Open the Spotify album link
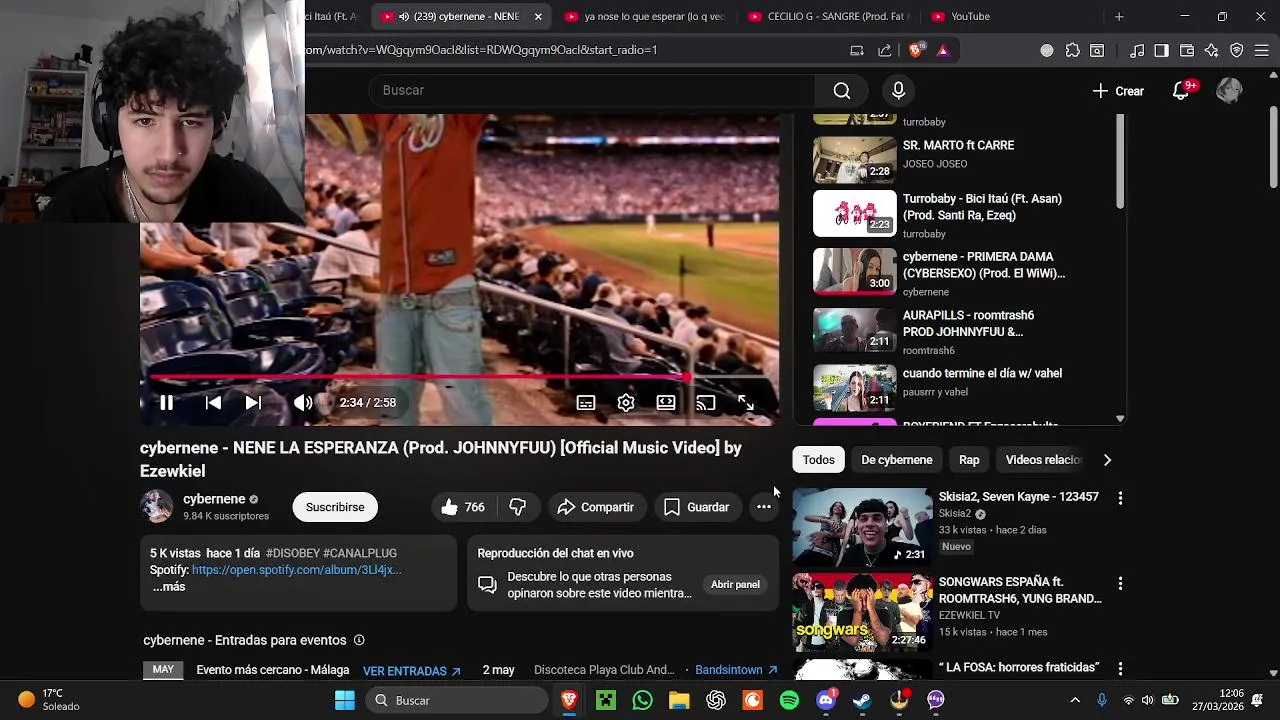Viewport: 1280px width, 720px height. (297, 570)
